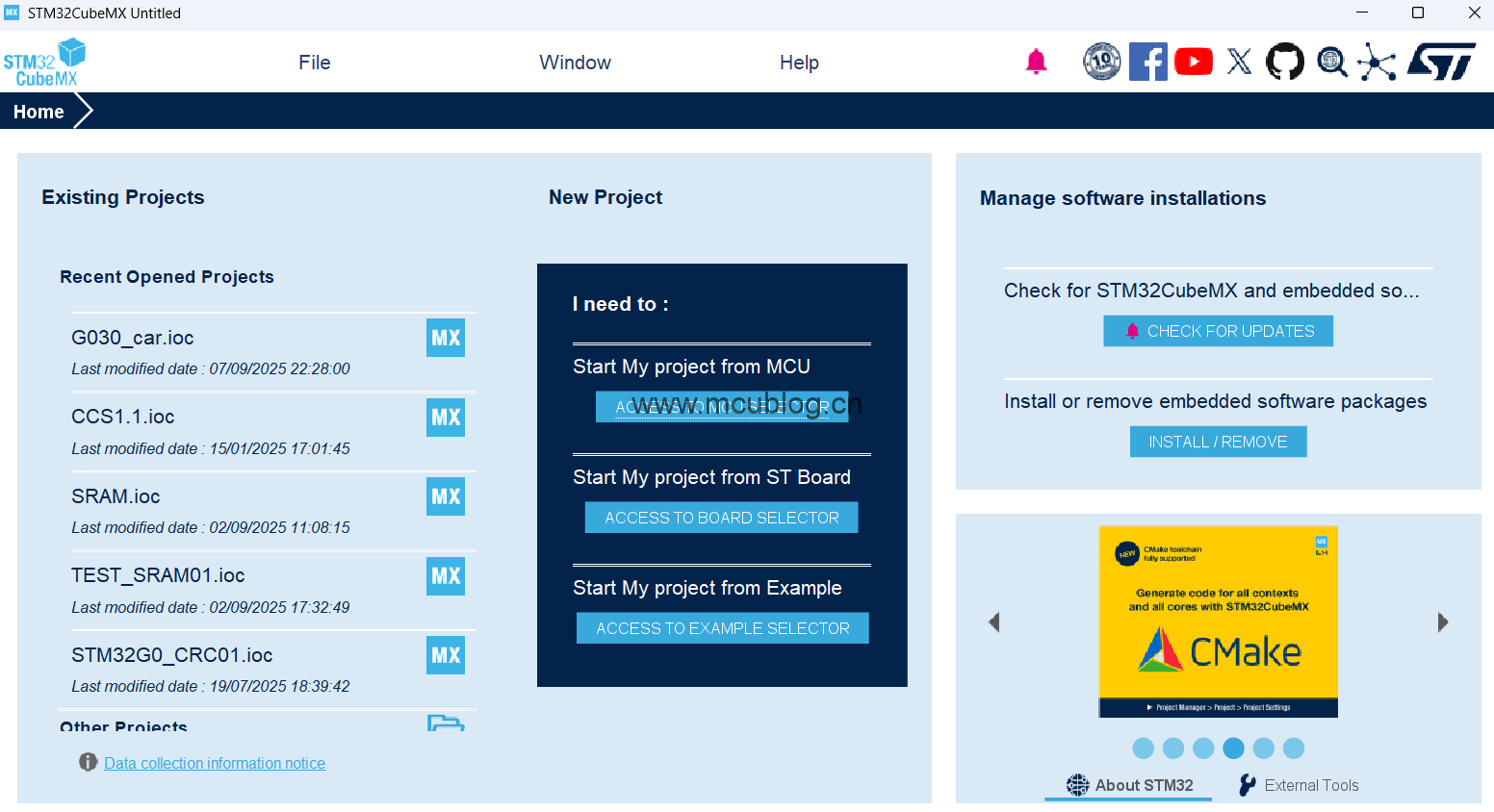The width and height of the screenshot is (1494, 812).
Task: Open the red notification bell
Action: click(1036, 62)
